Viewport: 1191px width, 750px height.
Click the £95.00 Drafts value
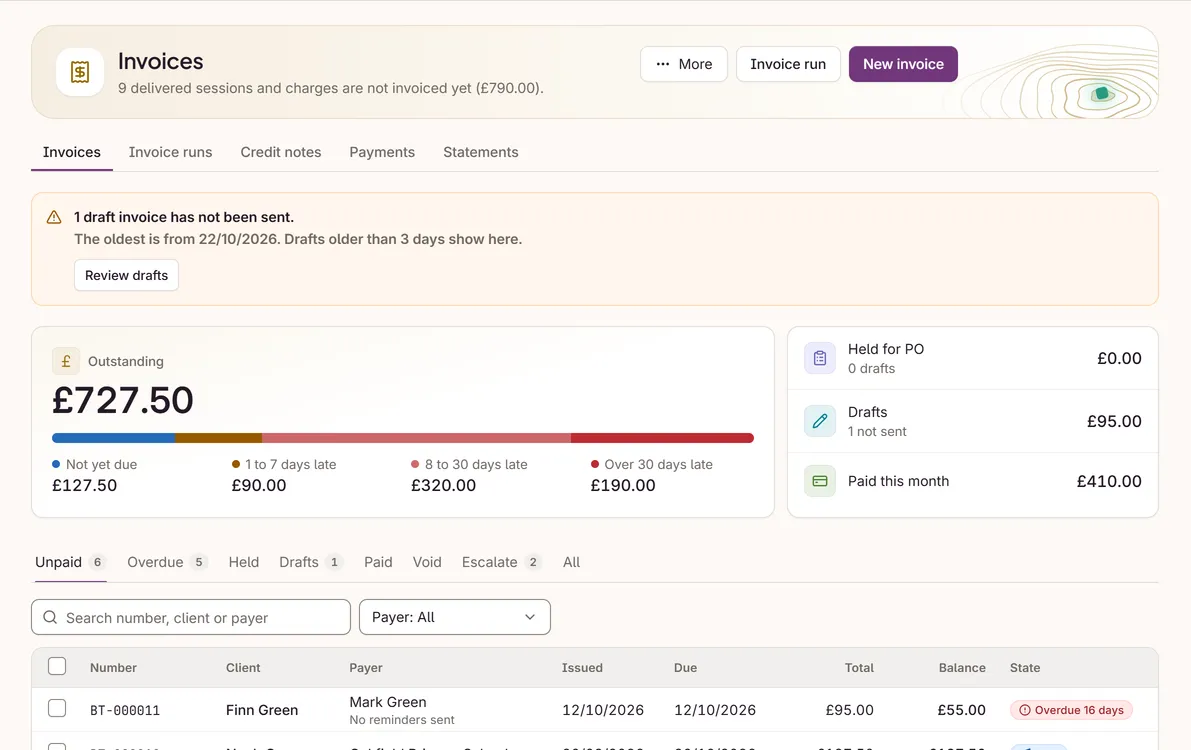click(x=1114, y=421)
